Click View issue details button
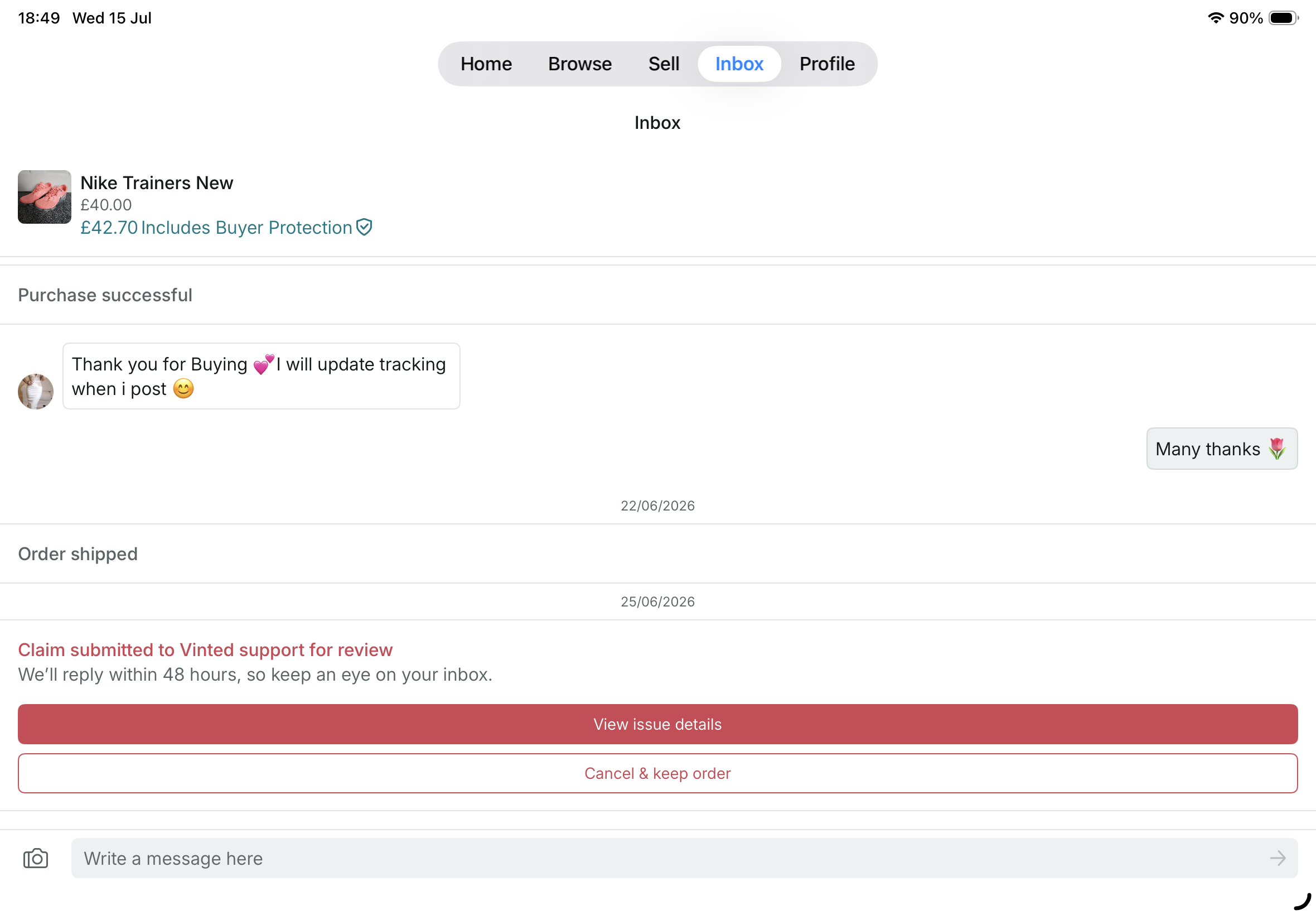The width and height of the screenshot is (1316, 915). coord(657,724)
